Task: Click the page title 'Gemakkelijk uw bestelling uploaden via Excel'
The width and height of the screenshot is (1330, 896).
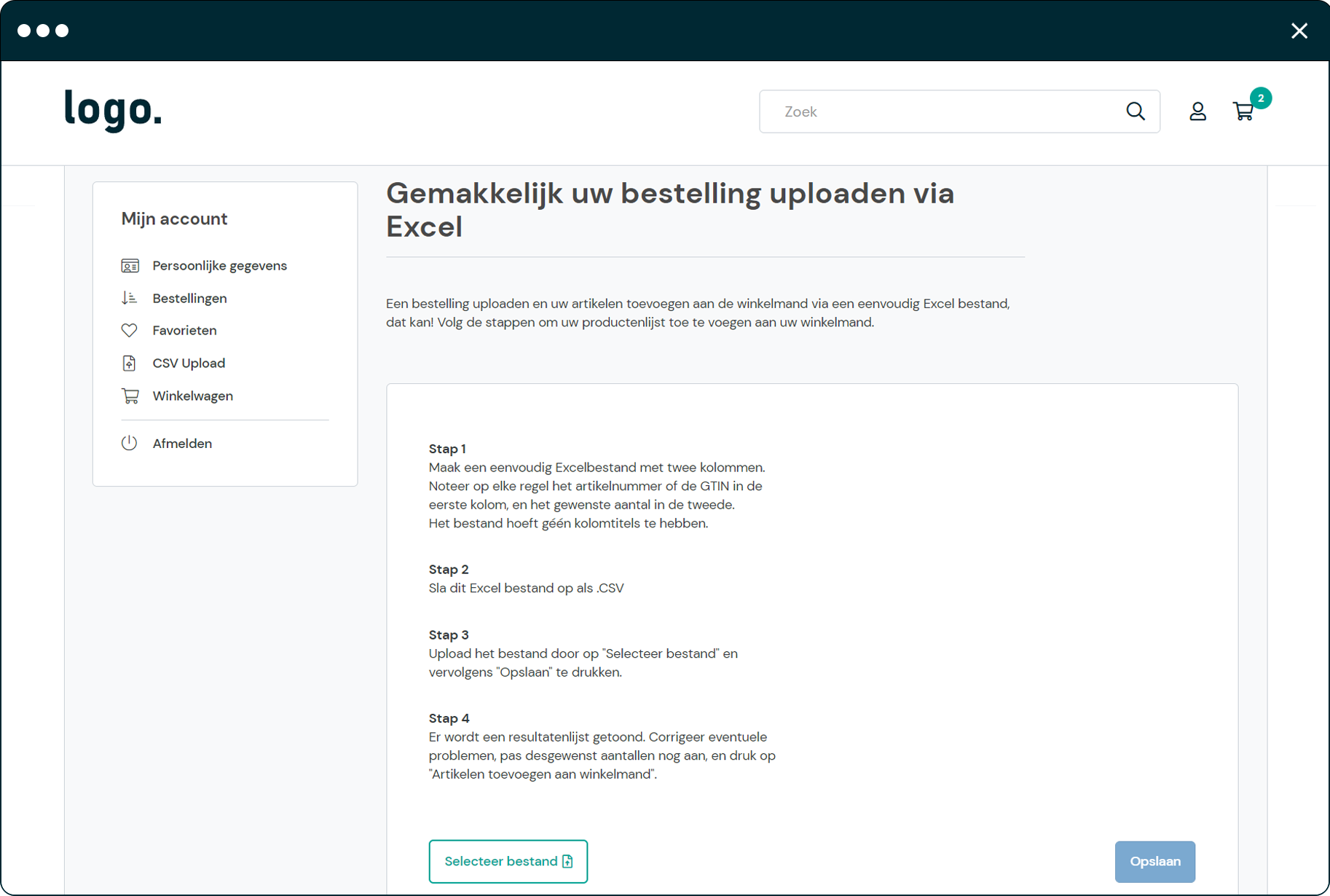Action: [x=669, y=210]
